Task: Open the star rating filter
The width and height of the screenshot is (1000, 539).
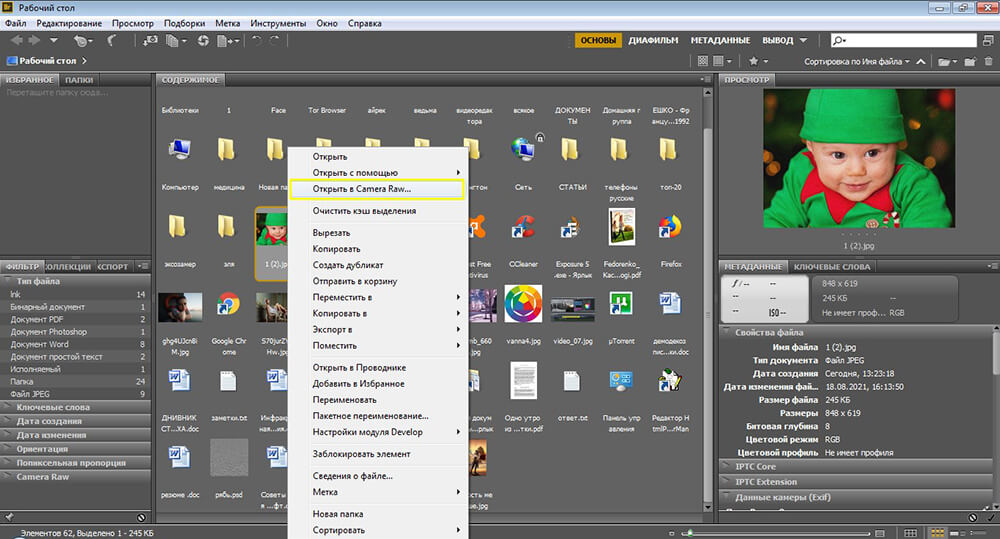Action: pyautogui.click(x=758, y=61)
